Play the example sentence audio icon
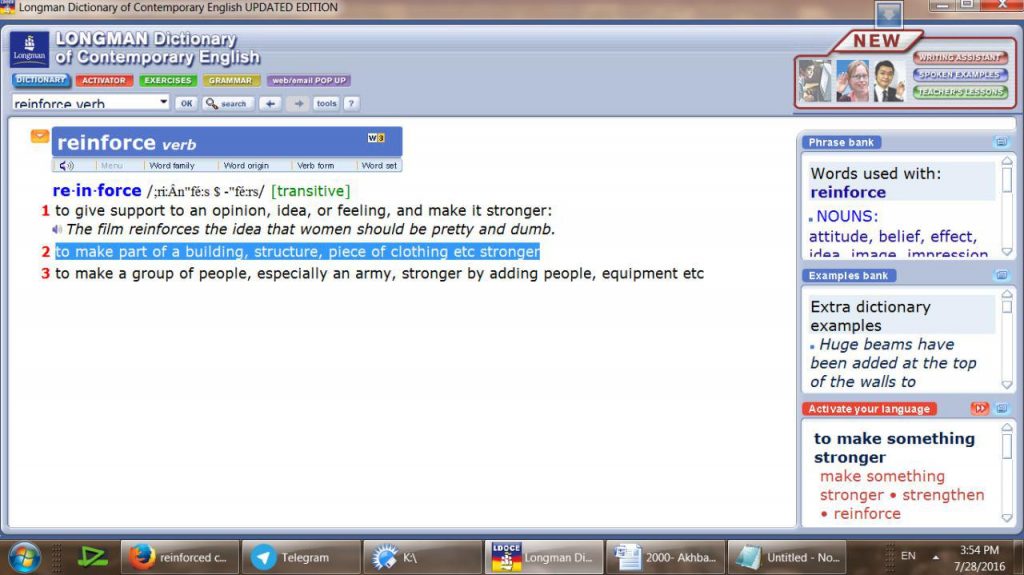 pos(57,229)
